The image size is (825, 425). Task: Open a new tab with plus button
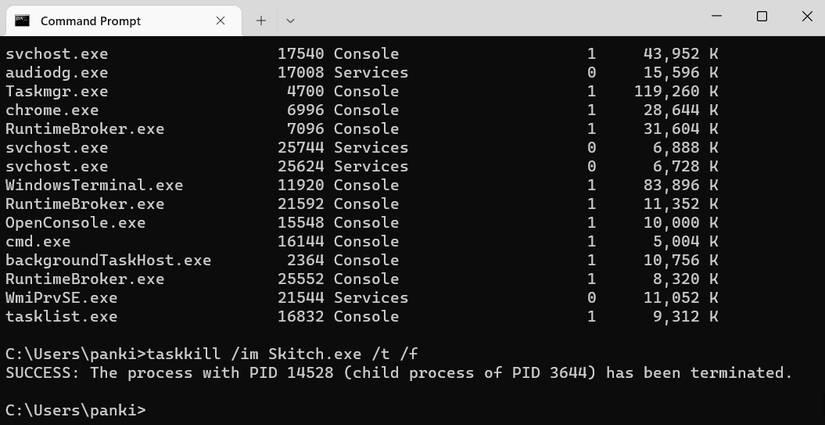[261, 20]
